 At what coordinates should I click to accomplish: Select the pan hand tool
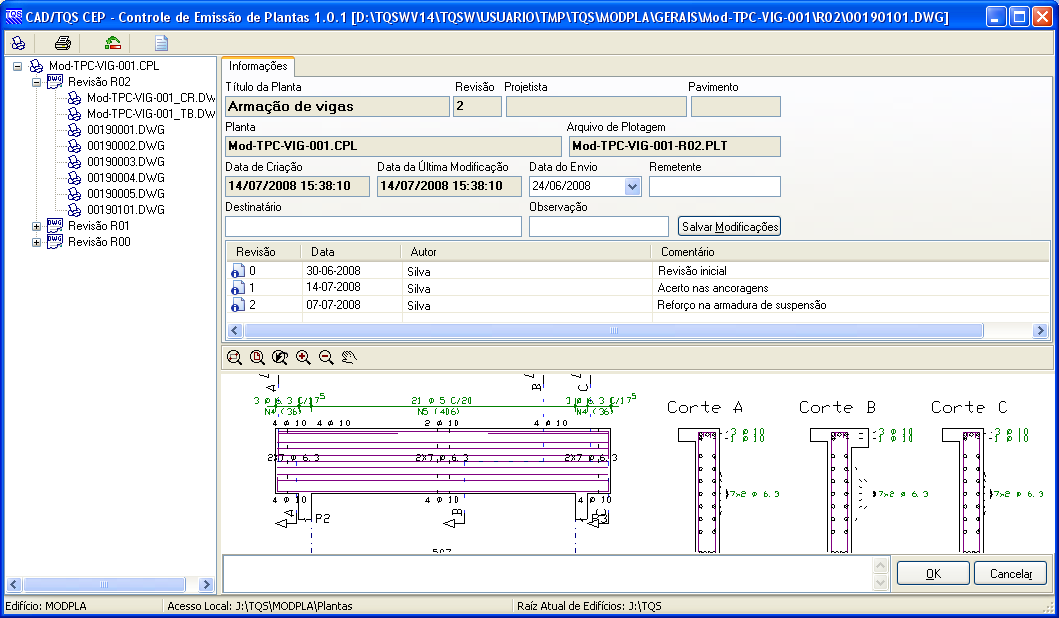[x=349, y=357]
